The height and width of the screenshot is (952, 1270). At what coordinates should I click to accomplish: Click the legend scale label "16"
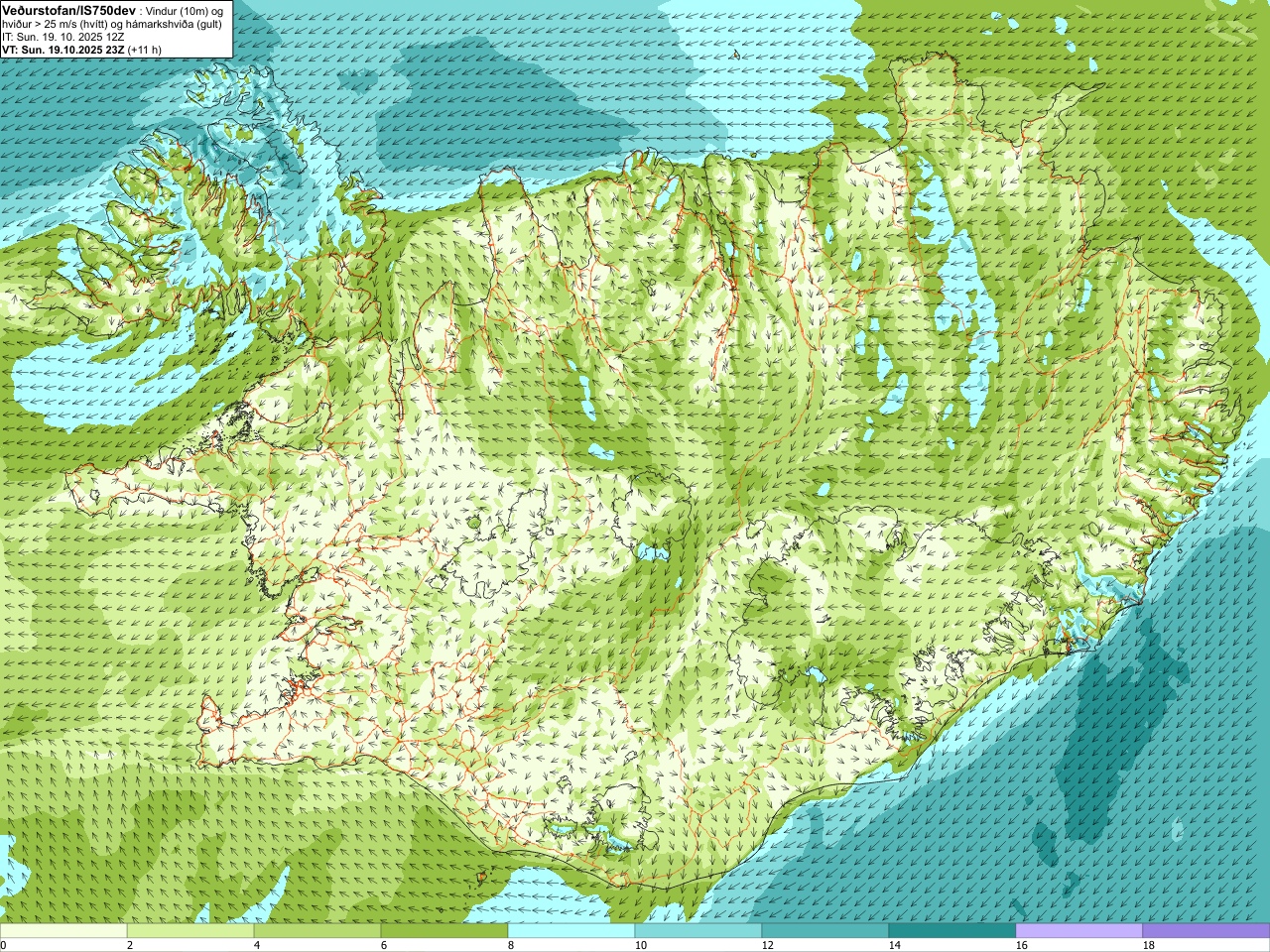tap(1021, 946)
